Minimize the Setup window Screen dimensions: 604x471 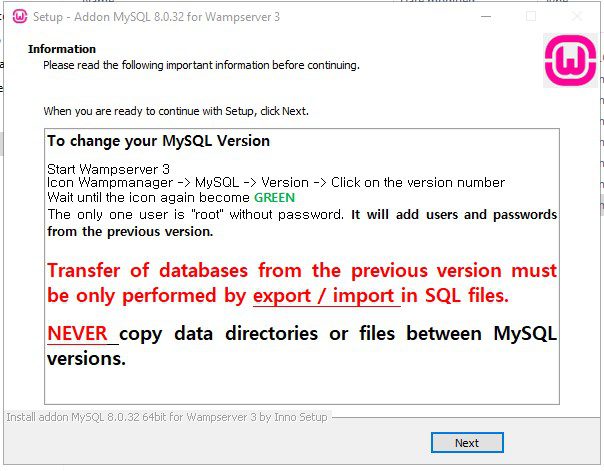click(x=485, y=15)
